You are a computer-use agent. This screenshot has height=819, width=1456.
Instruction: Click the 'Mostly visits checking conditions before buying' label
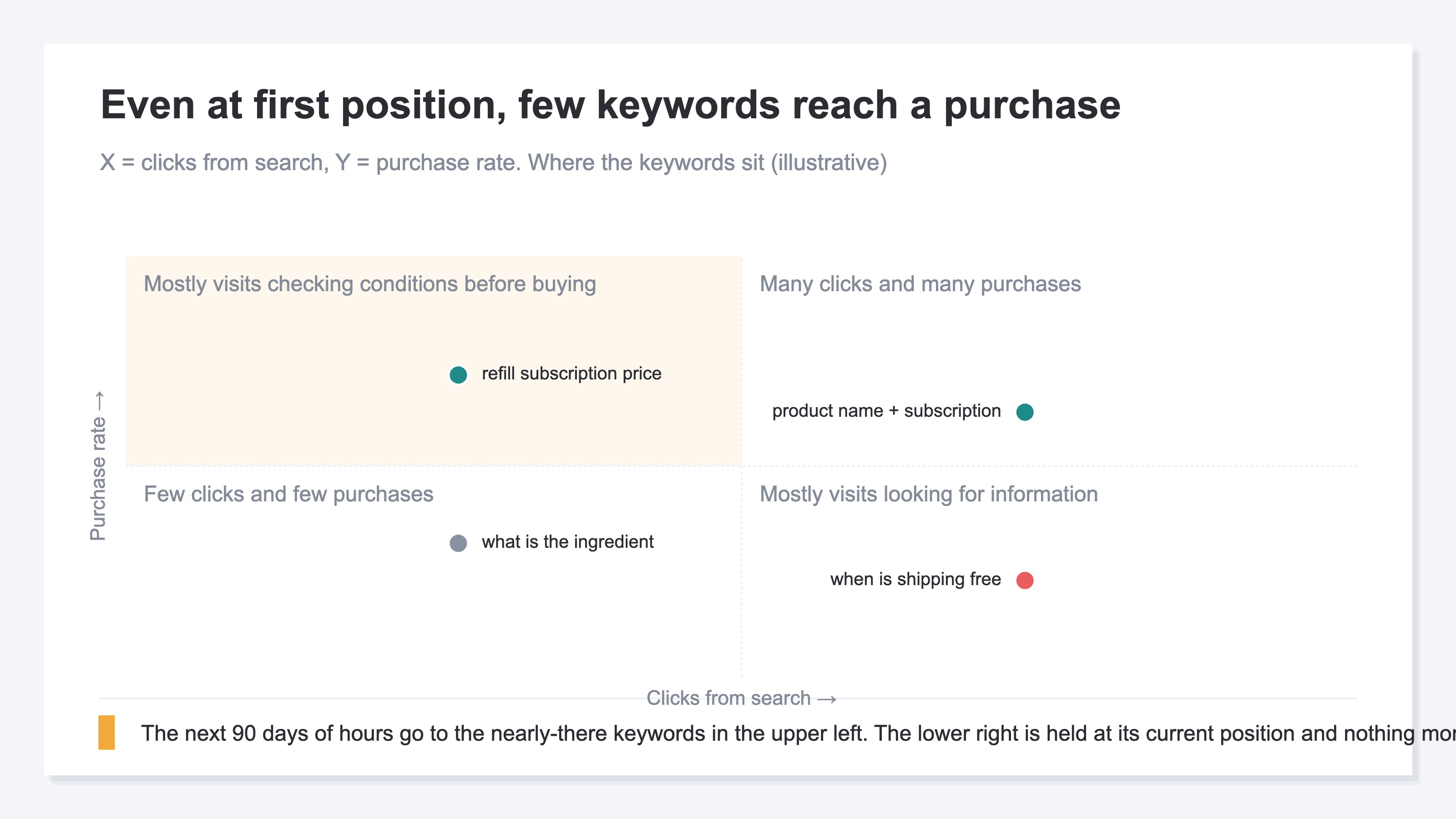click(369, 284)
